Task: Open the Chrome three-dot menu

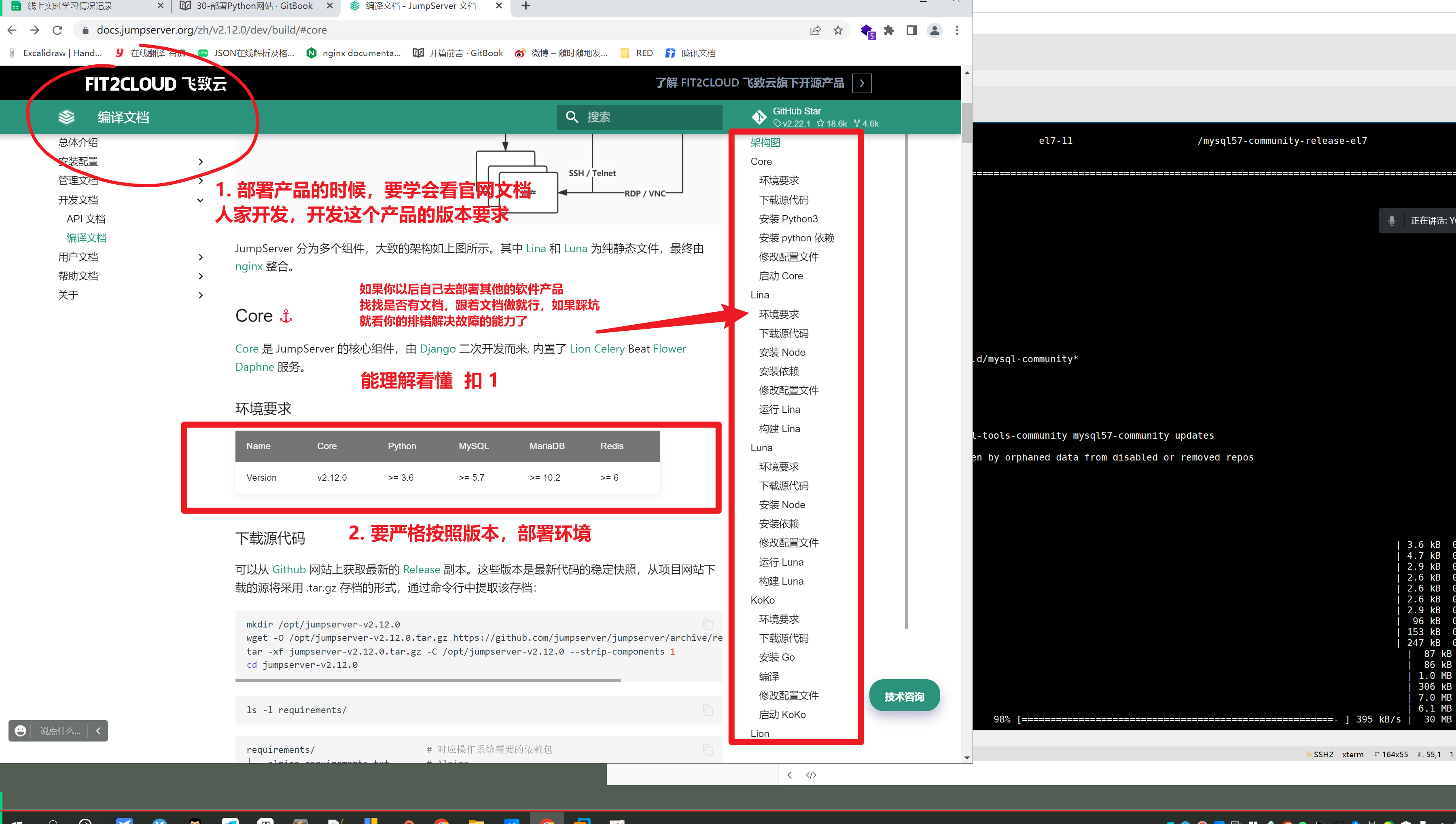Action: click(x=957, y=30)
